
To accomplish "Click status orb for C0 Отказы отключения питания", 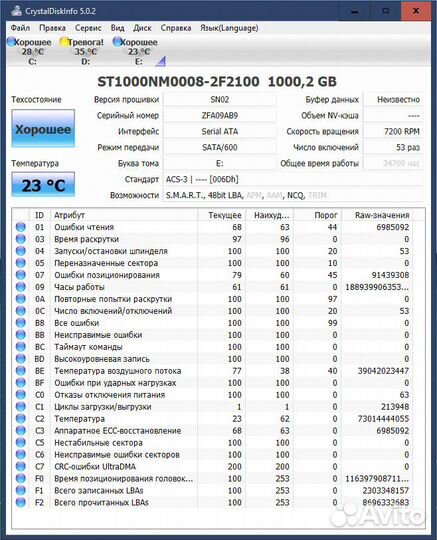I will (21, 395).
